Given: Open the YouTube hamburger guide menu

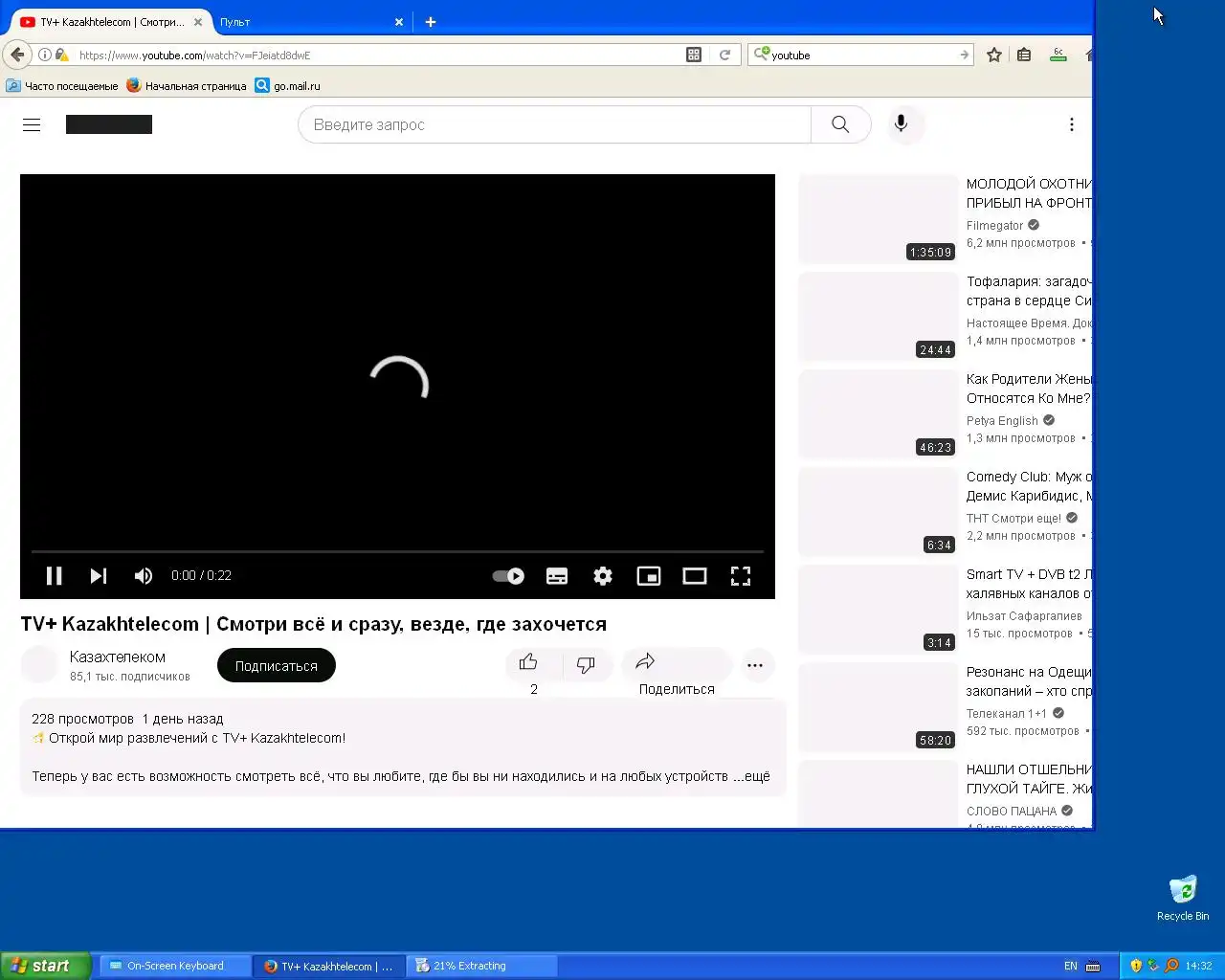Looking at the screenshot, I should click(x=32, y=124).
